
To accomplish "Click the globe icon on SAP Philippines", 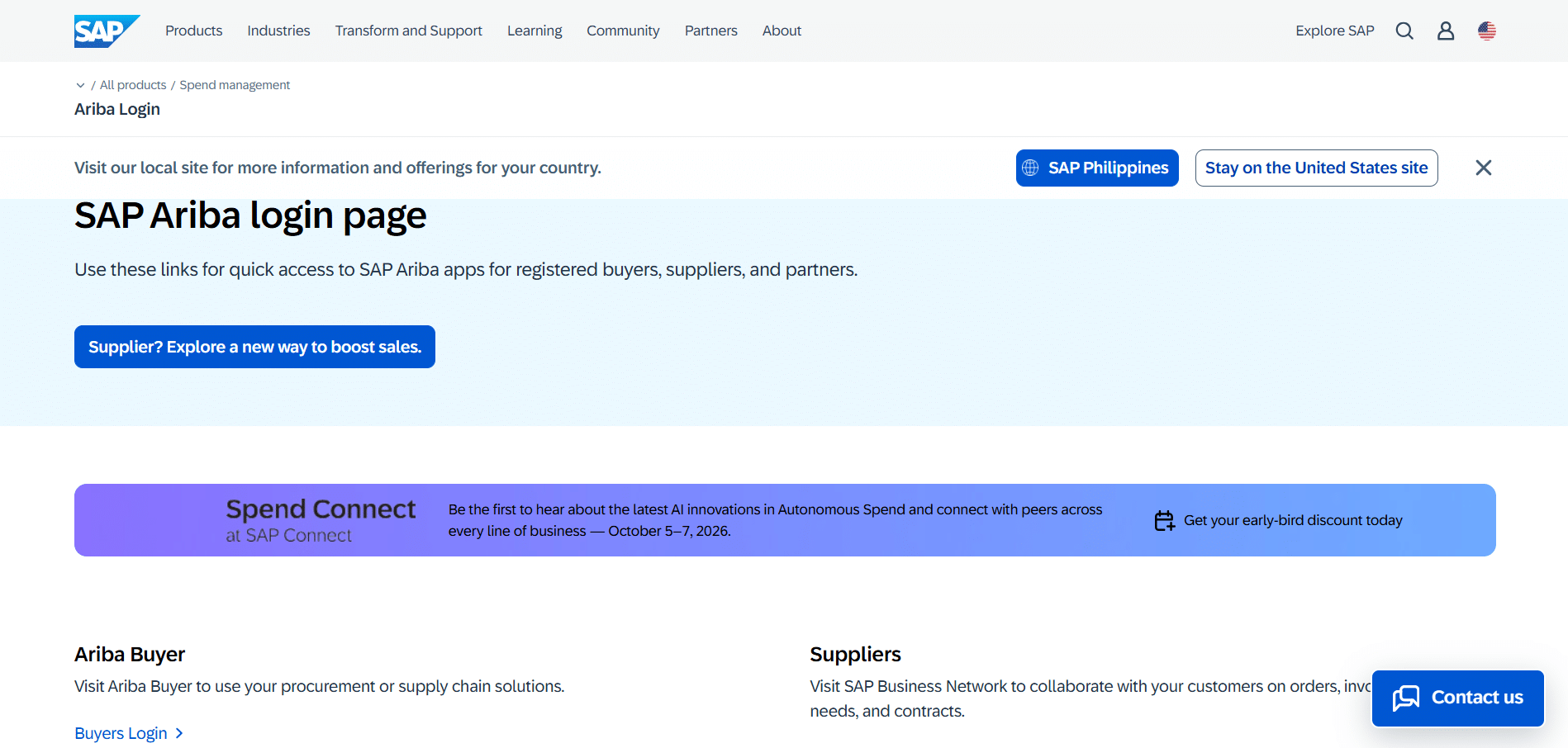I will [1030, 168].
